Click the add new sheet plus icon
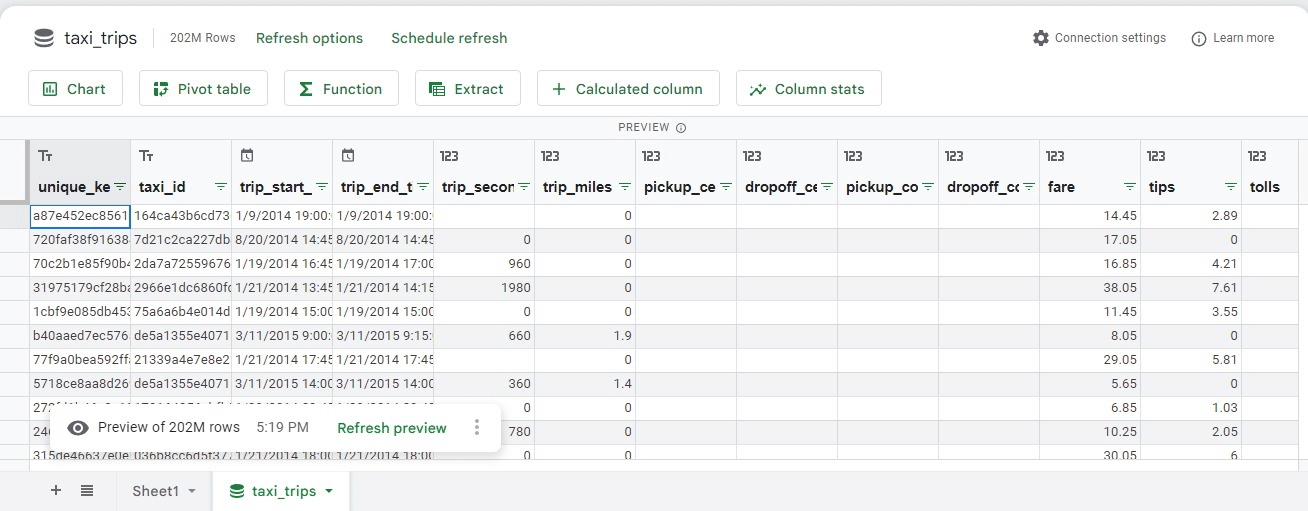This screenshot has height=511, width=1308. pos(56,490)
